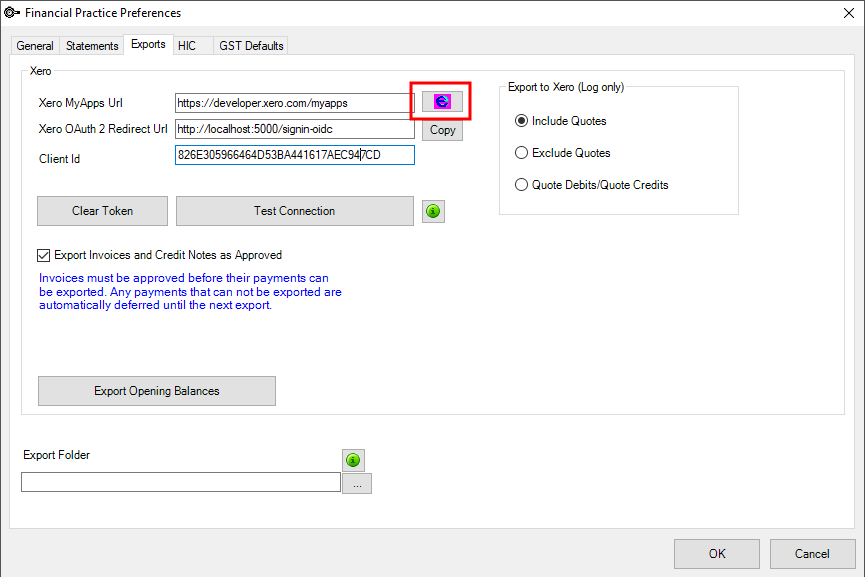Click the 'Xero OAuth 2 Redirect Url' label
The image size is (865, 577).
point(103,129)
